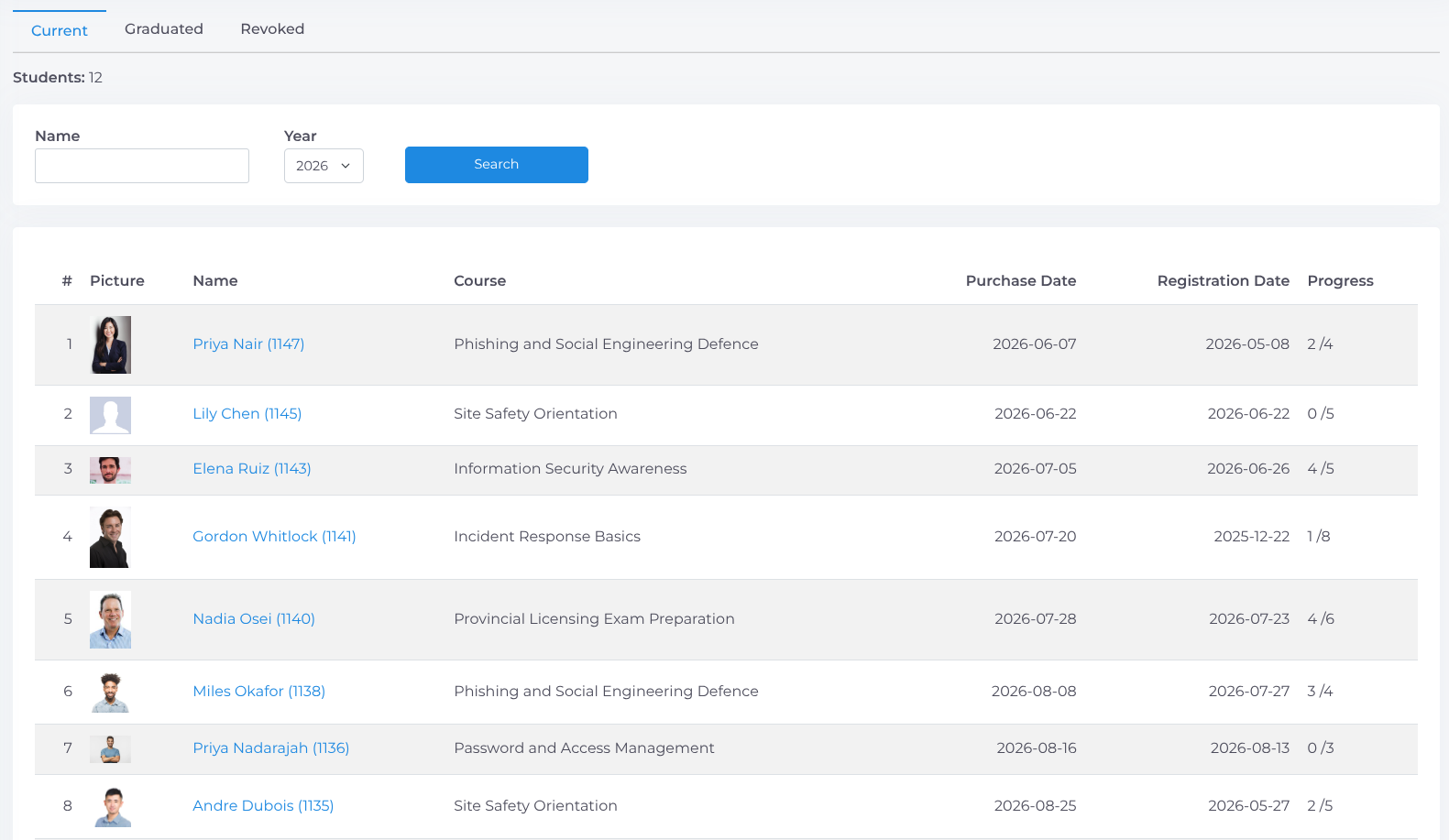This screenshot has height=840, width=1449.
Task: Open Priya Nadarajah (1136) profile link
Action: point(271,748)
